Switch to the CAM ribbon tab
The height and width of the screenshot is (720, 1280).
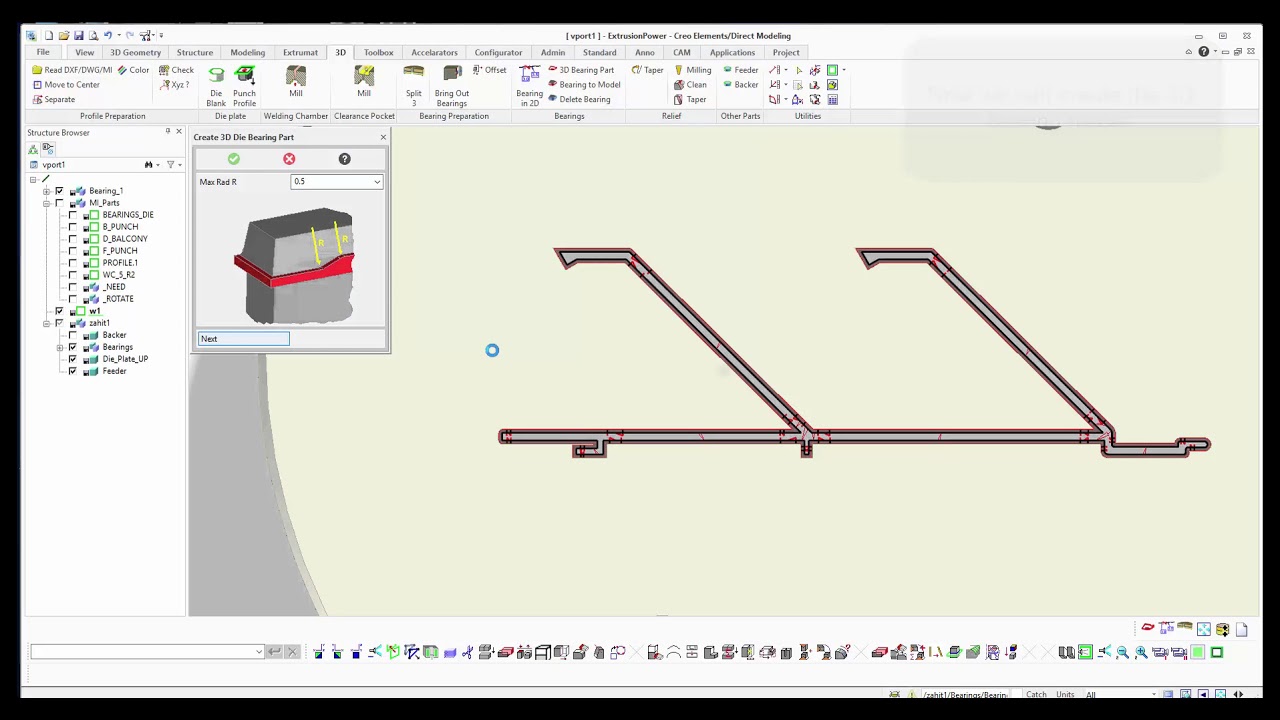pos(681,52)
